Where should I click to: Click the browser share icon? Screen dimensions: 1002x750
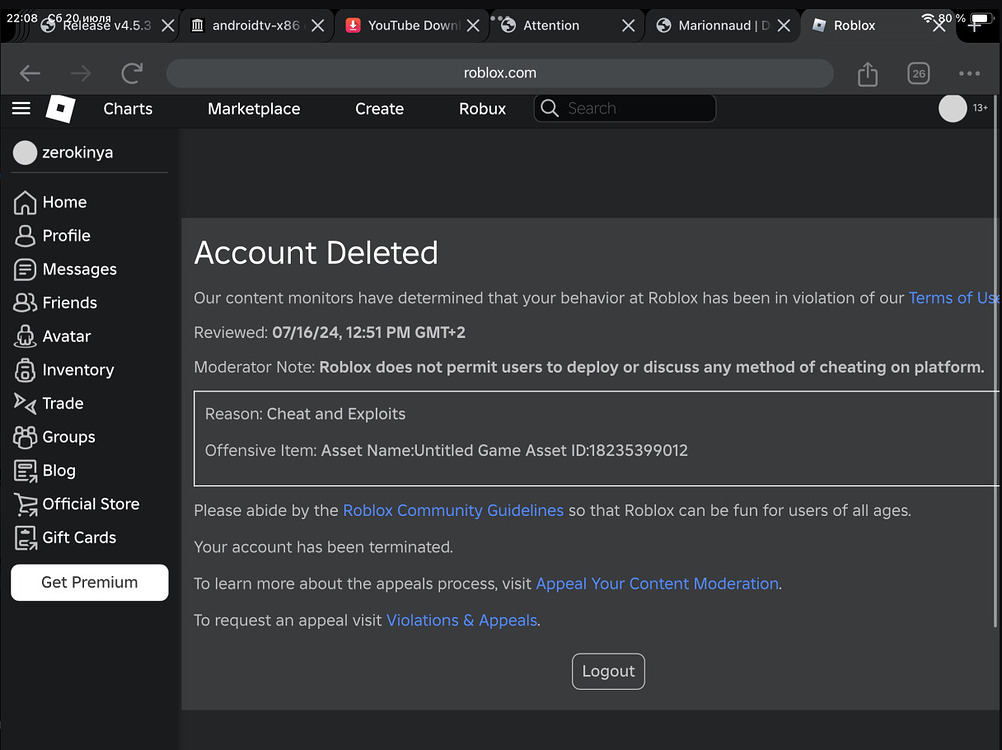866,73
